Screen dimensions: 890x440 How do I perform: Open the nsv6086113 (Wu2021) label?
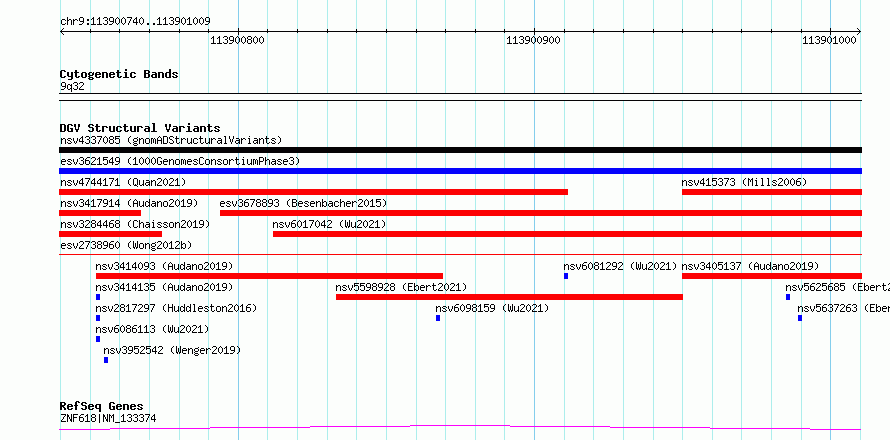[x=152, y=329]
